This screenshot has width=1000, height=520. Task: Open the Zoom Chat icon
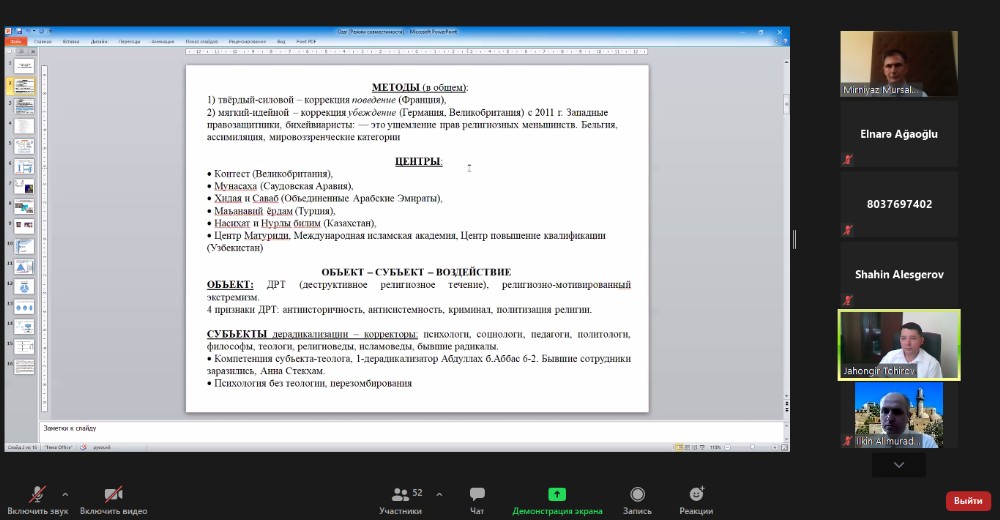click(477, 494)
